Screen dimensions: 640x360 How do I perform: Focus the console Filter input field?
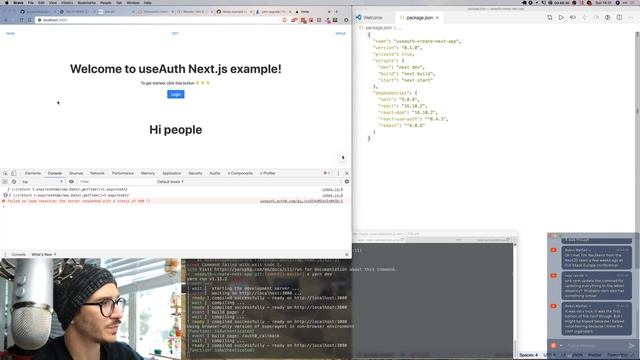coord(116,182)
